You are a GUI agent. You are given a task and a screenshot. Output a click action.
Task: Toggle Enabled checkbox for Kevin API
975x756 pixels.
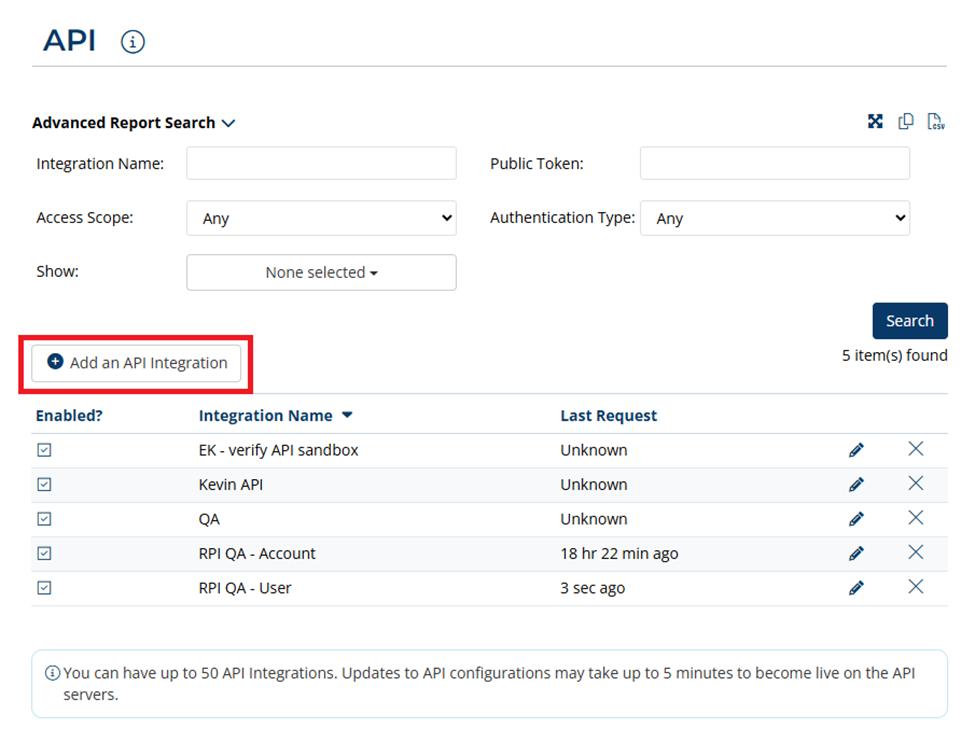(x=44, y=485)
